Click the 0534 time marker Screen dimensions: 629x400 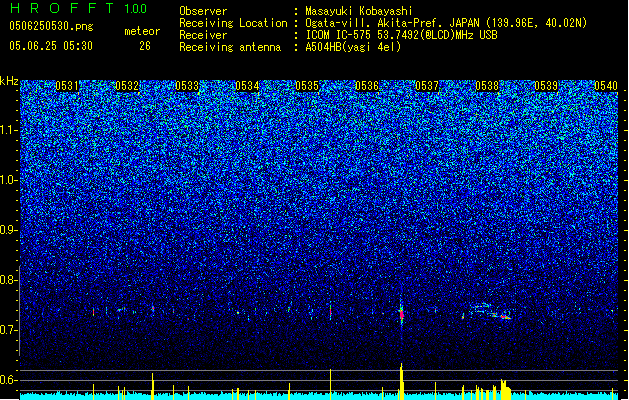pyautogui.click(x=247, y=86)
